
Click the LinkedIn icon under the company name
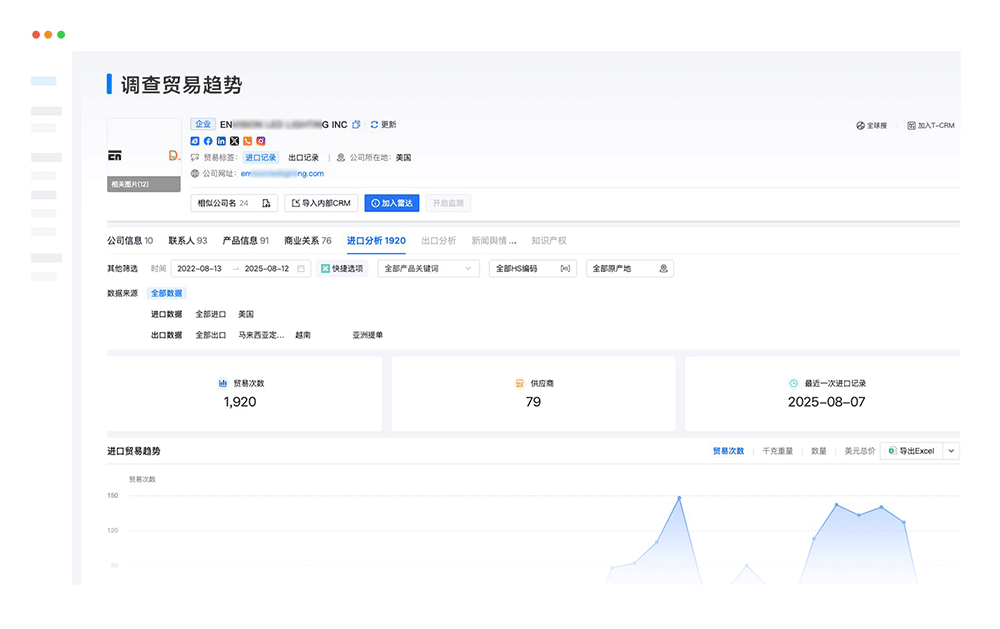221,141
